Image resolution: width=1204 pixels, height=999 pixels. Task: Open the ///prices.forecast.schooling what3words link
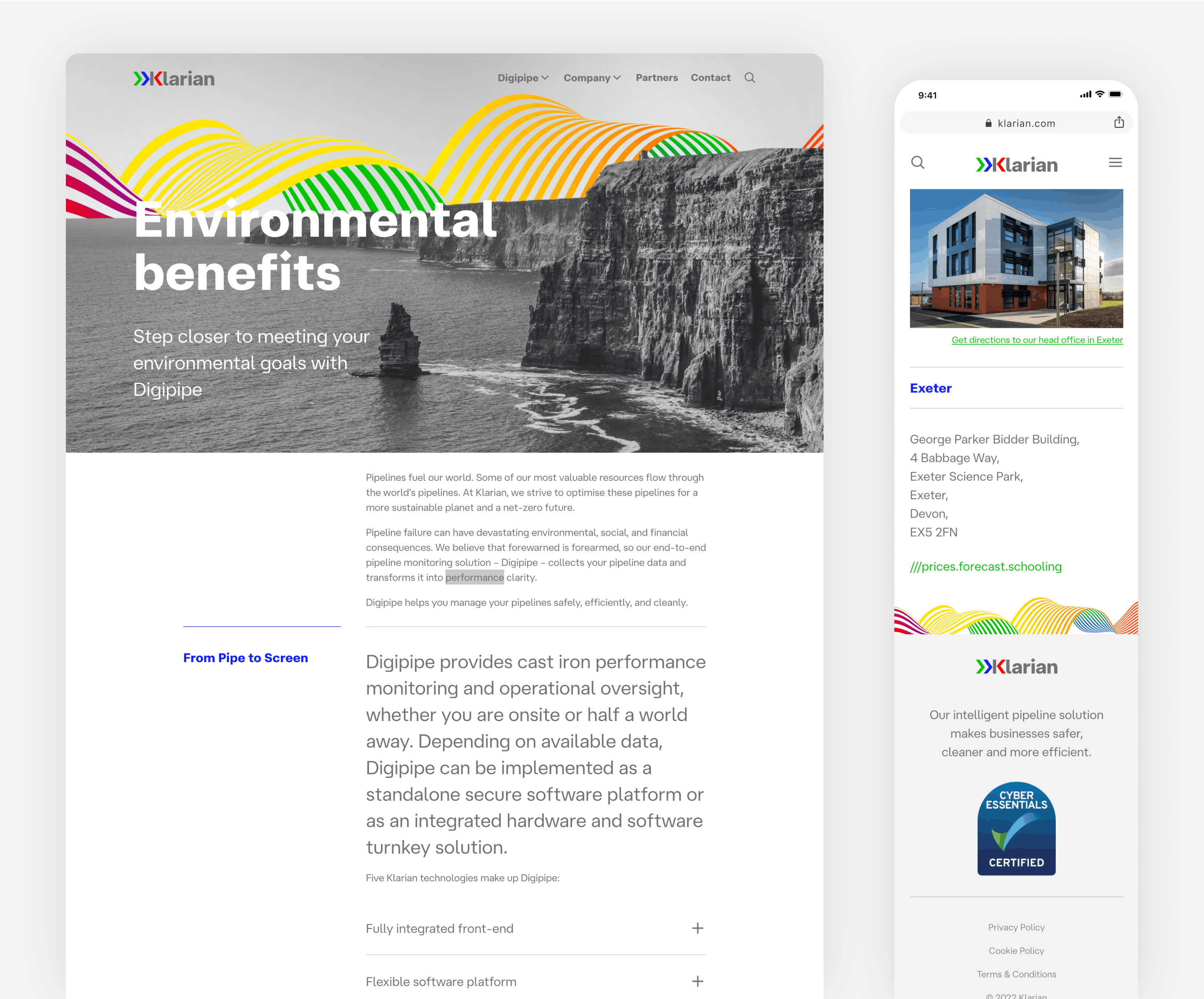coord(986,567)
